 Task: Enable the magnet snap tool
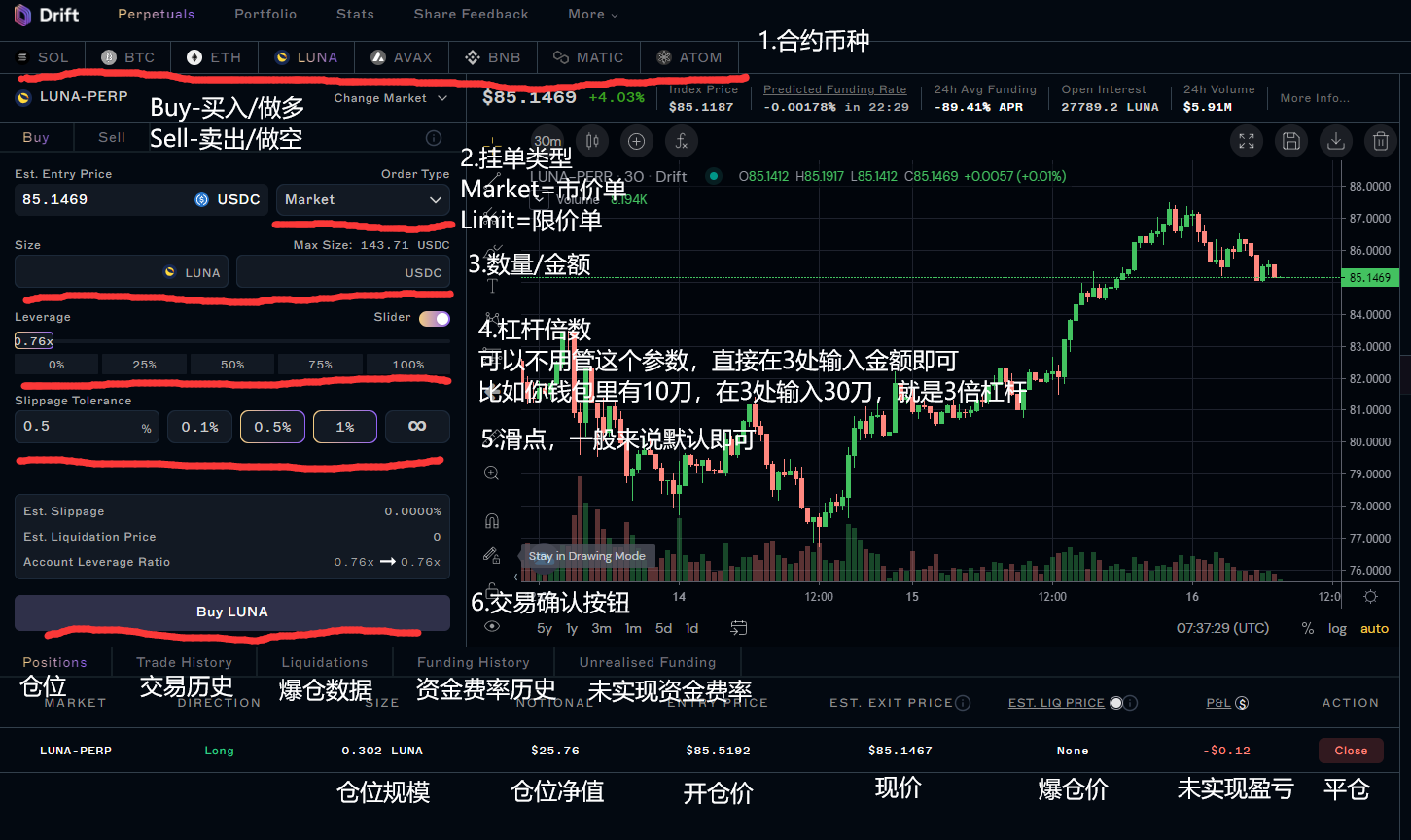pyautogui.click(x=492, y=521)
